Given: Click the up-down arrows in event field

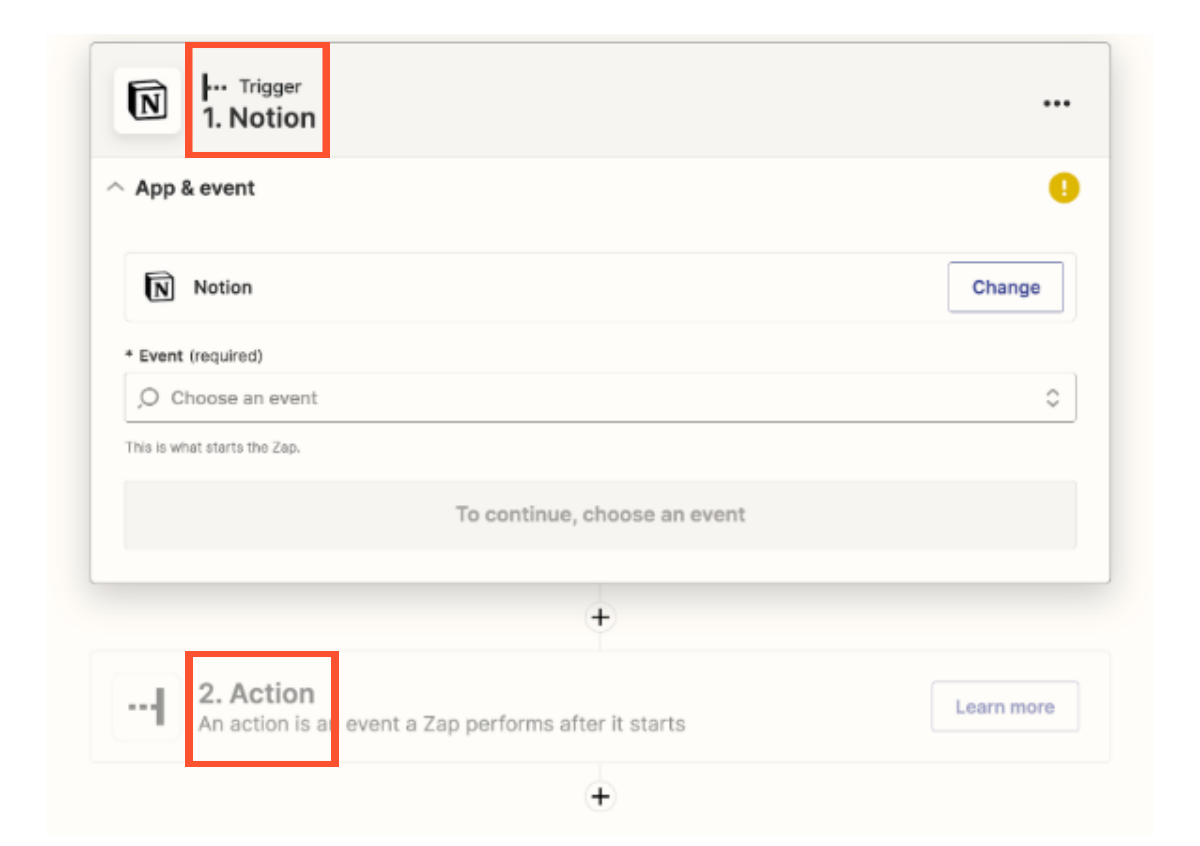Looking at the screenshot, I should pos(1052,398).
